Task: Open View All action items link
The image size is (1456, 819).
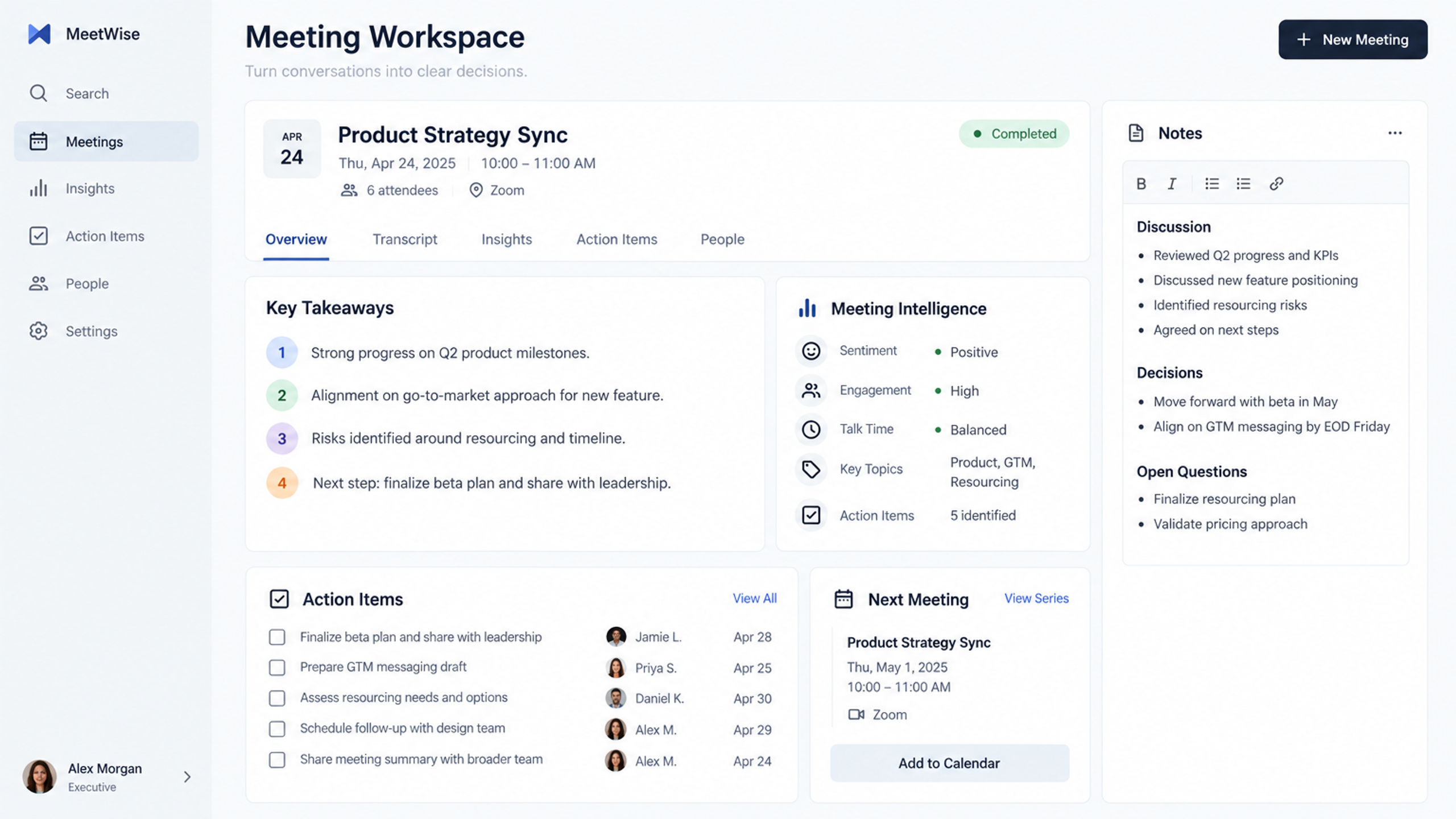Action: (755, 598)
